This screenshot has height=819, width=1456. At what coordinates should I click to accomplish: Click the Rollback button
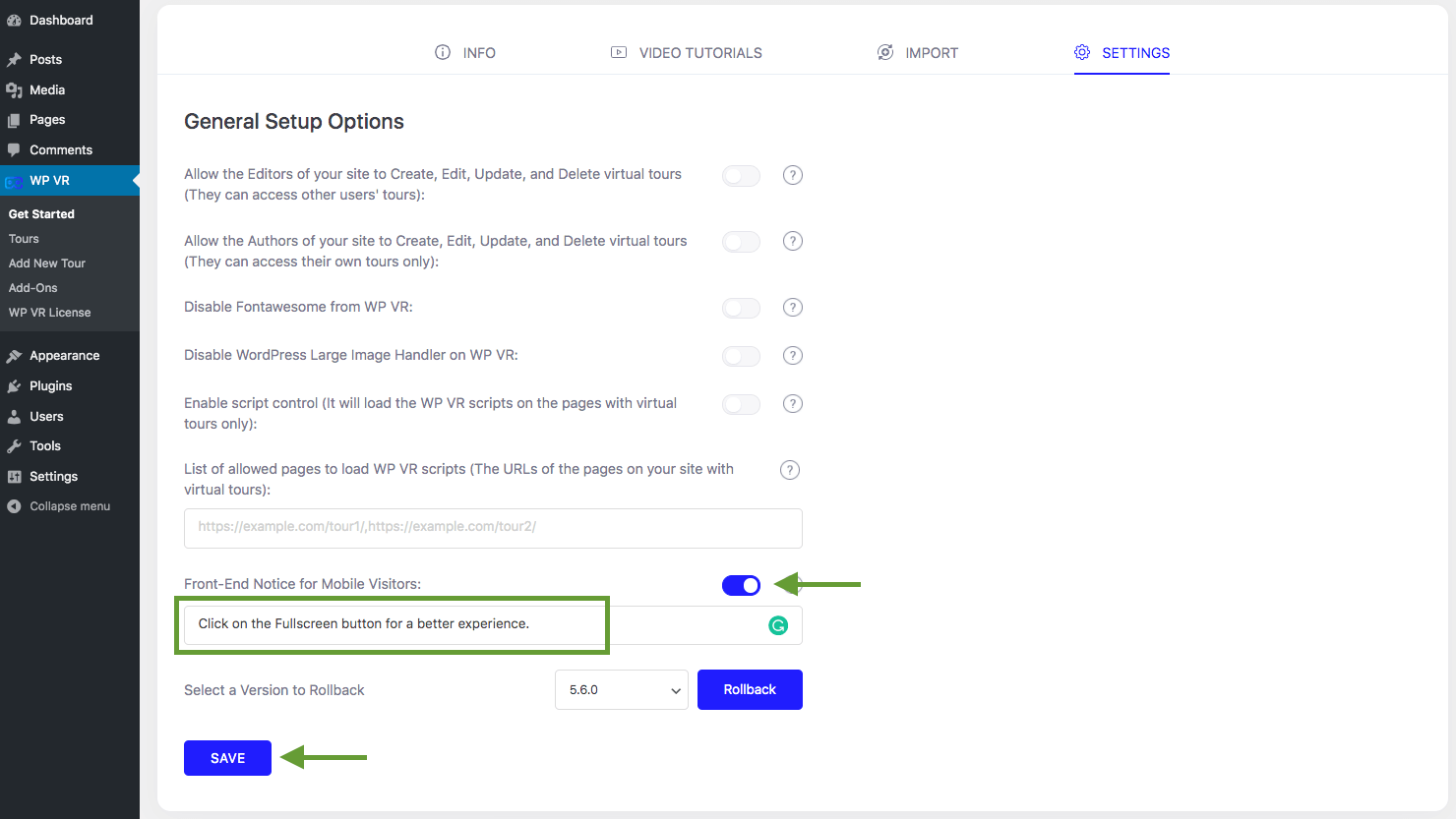(750, 690)
